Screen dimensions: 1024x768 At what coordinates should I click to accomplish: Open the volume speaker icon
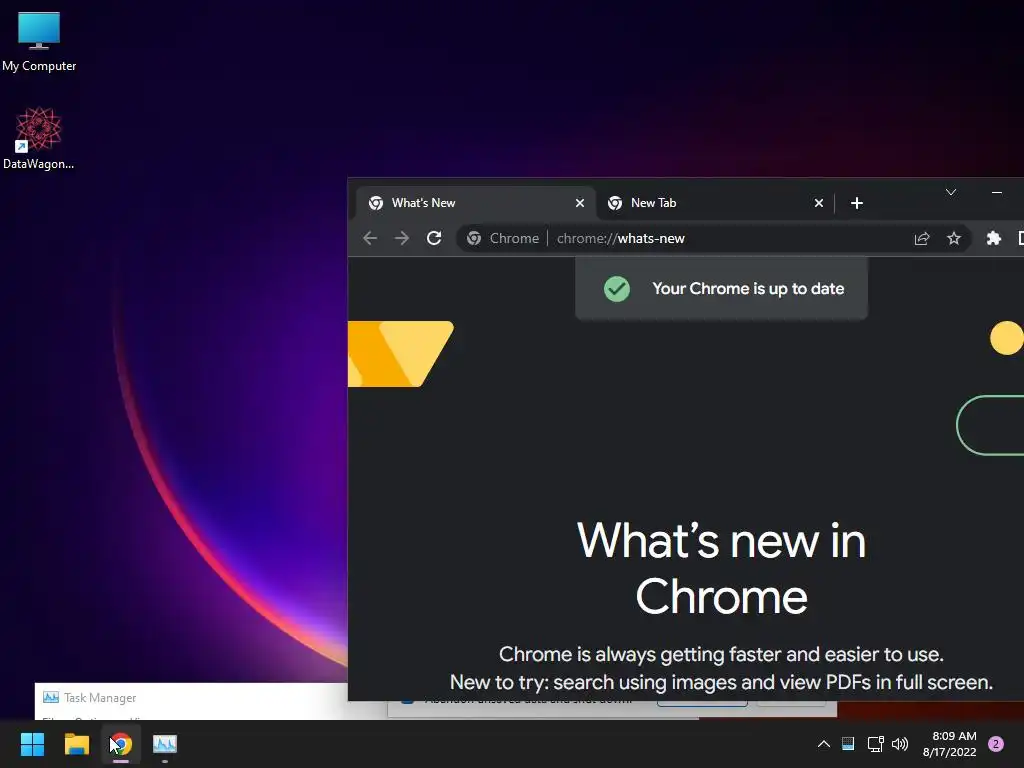tap(900, 744)
